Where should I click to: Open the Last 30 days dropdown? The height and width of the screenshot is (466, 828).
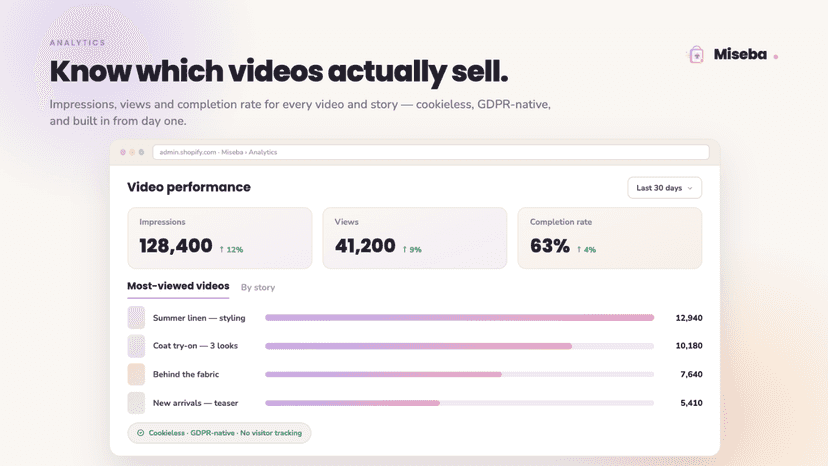coord(664,188)
